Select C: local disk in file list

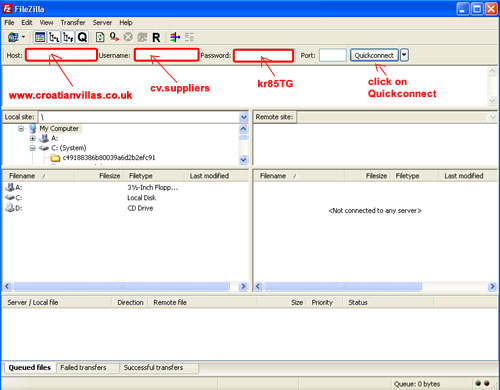pyautogui.click(x=14, y=198)
